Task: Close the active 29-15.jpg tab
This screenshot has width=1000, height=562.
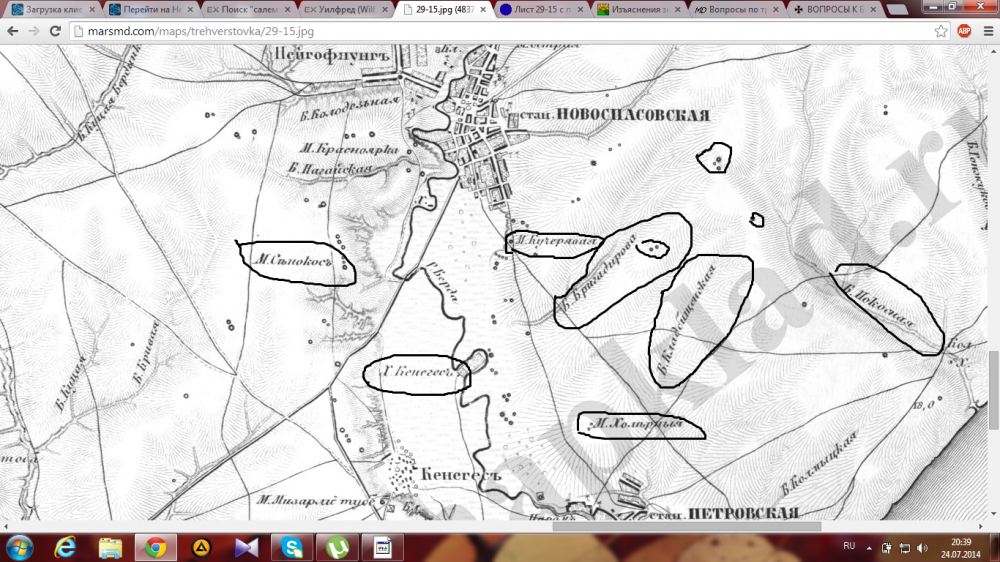Action: pos(482,9)
